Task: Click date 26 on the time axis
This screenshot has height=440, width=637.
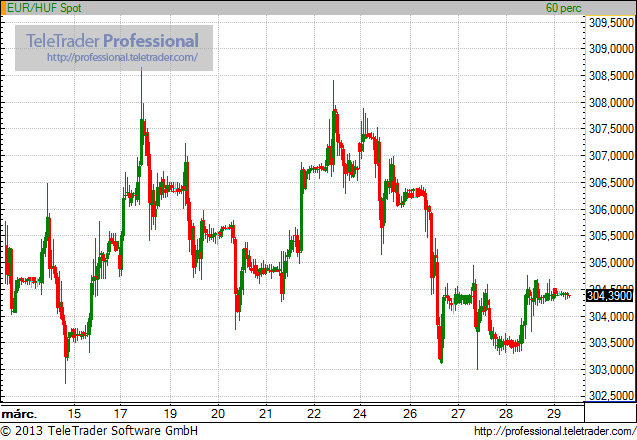Action: point(410,414)
